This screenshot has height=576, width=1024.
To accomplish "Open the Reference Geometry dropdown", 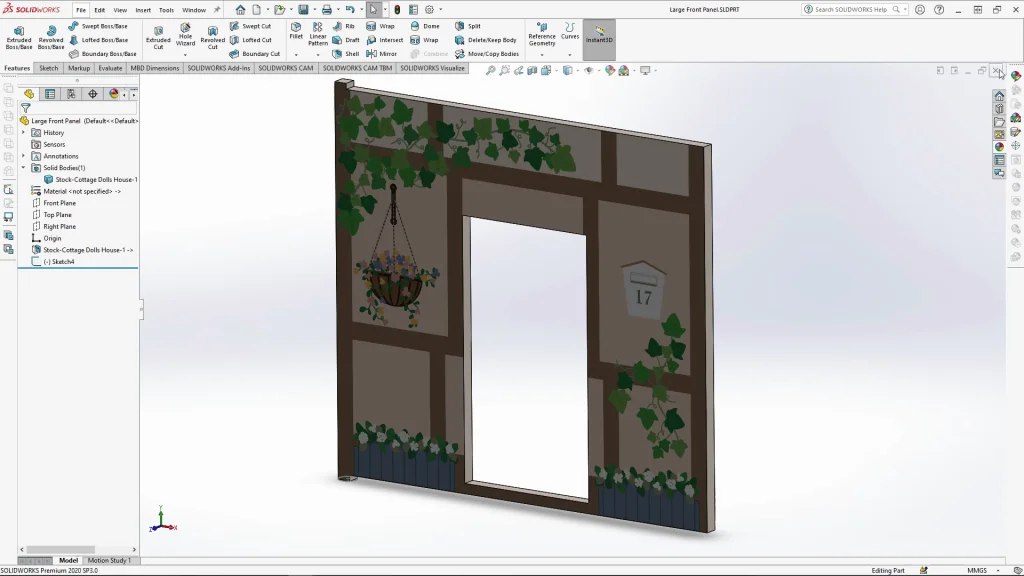I will pyautogui.click(x=542, y=36).
